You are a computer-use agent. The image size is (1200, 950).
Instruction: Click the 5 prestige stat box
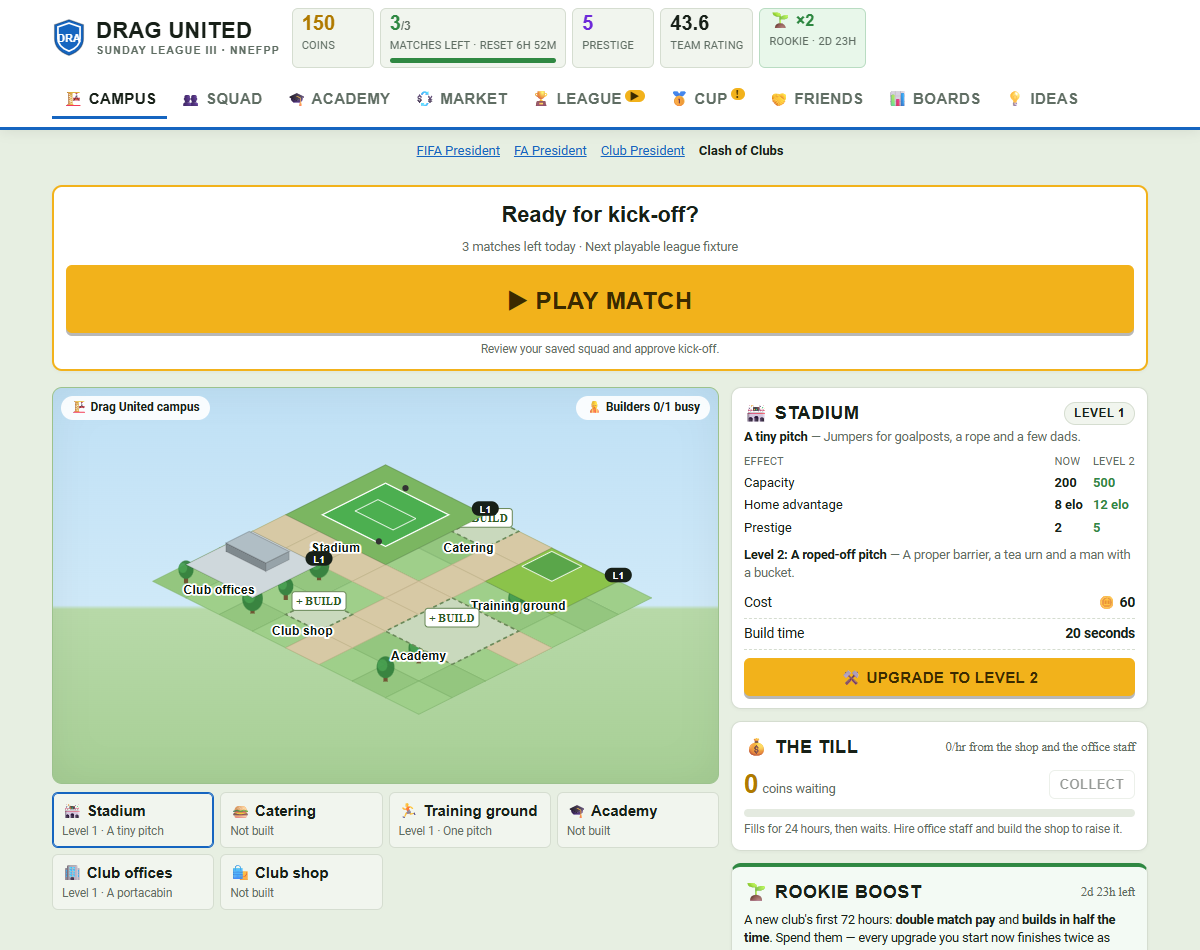(613, 38)
